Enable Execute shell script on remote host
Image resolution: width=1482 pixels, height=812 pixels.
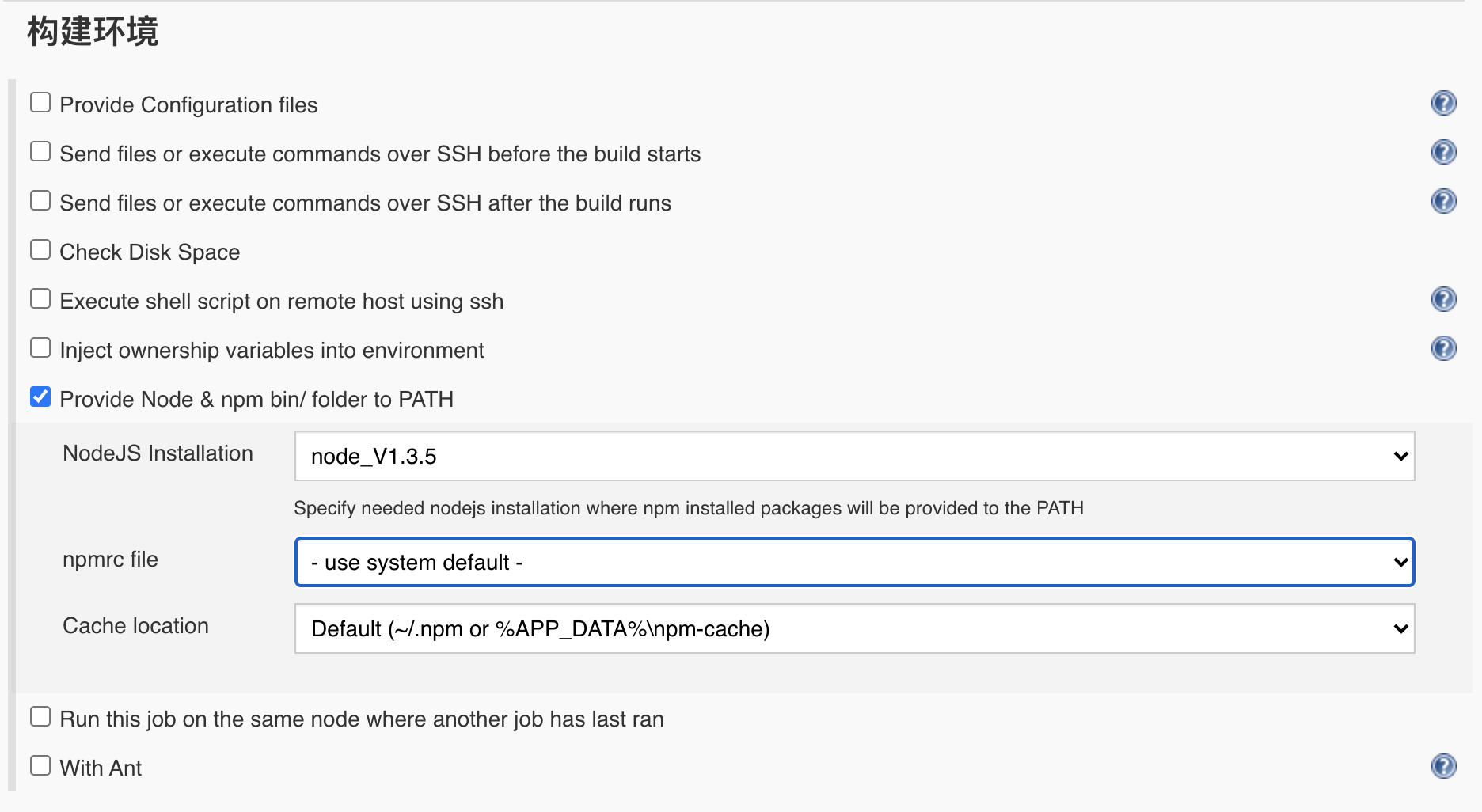tap(40, 299)
